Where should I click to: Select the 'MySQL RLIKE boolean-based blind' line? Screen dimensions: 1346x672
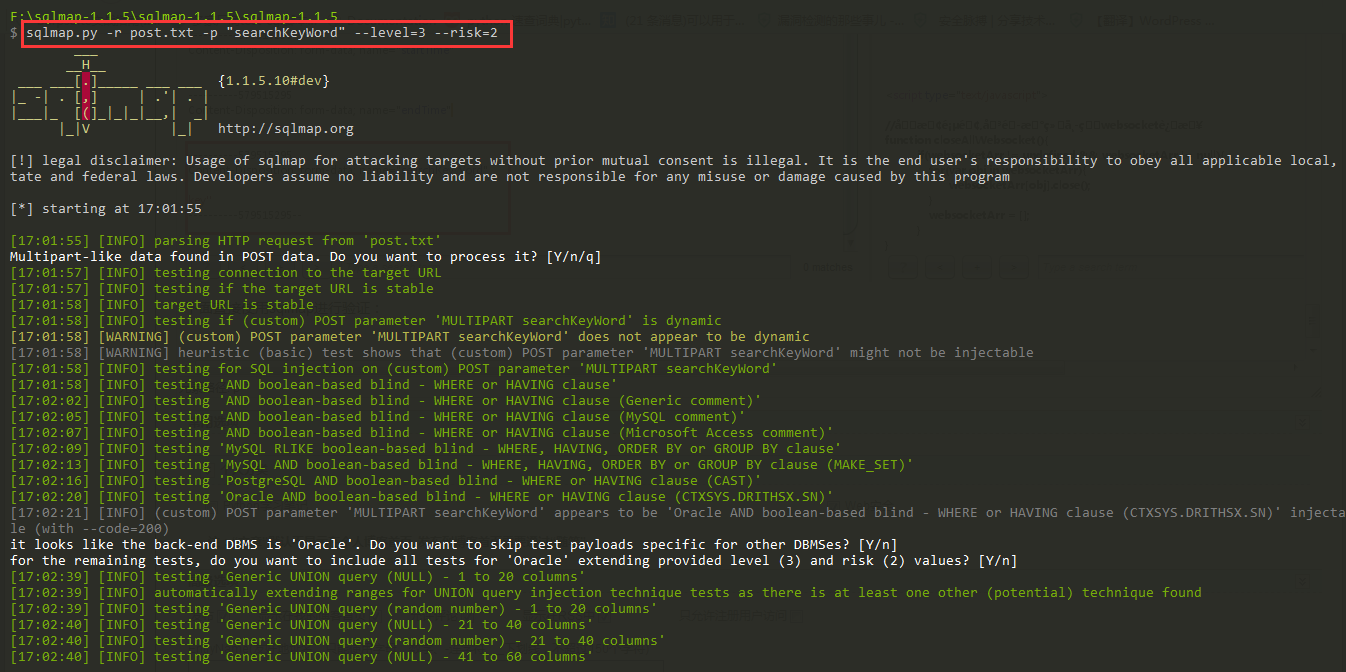[x=426, y=449]
